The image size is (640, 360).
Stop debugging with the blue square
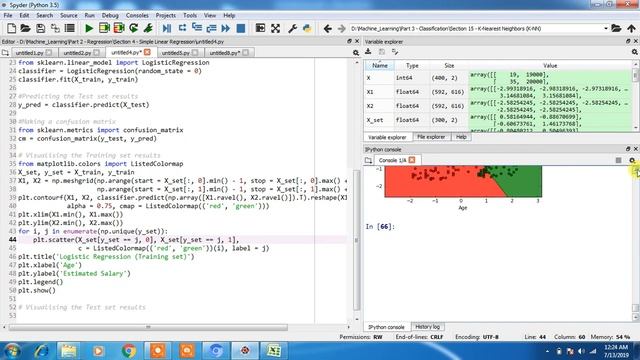coord(241,28)
